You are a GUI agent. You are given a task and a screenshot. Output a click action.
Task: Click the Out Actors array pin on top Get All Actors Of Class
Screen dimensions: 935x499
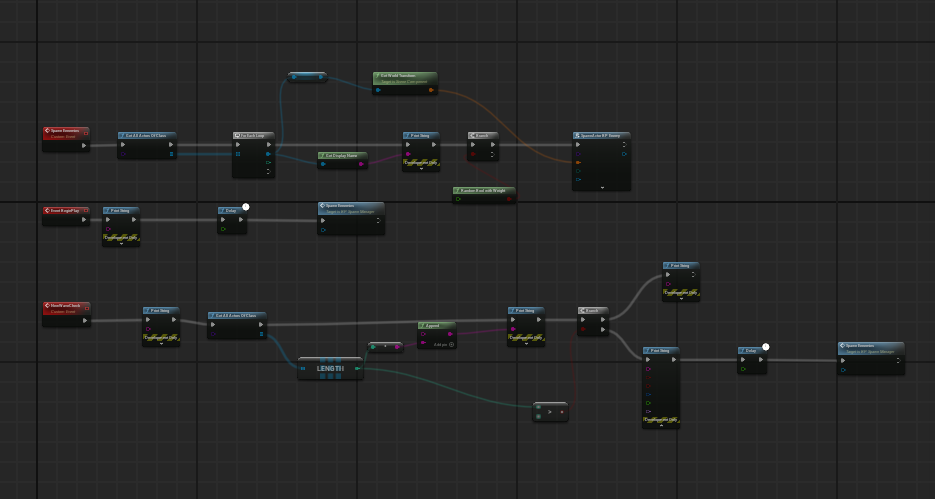(x=171, y=154)
